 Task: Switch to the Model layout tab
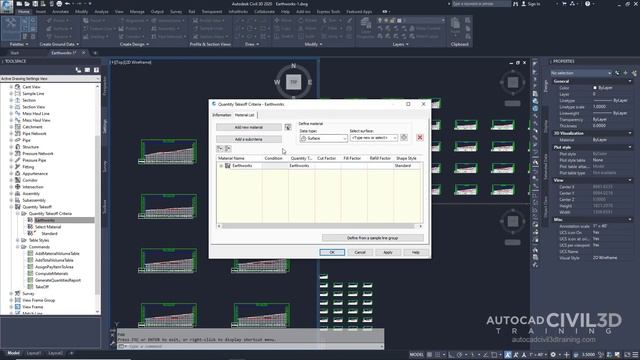pos(13,353)
